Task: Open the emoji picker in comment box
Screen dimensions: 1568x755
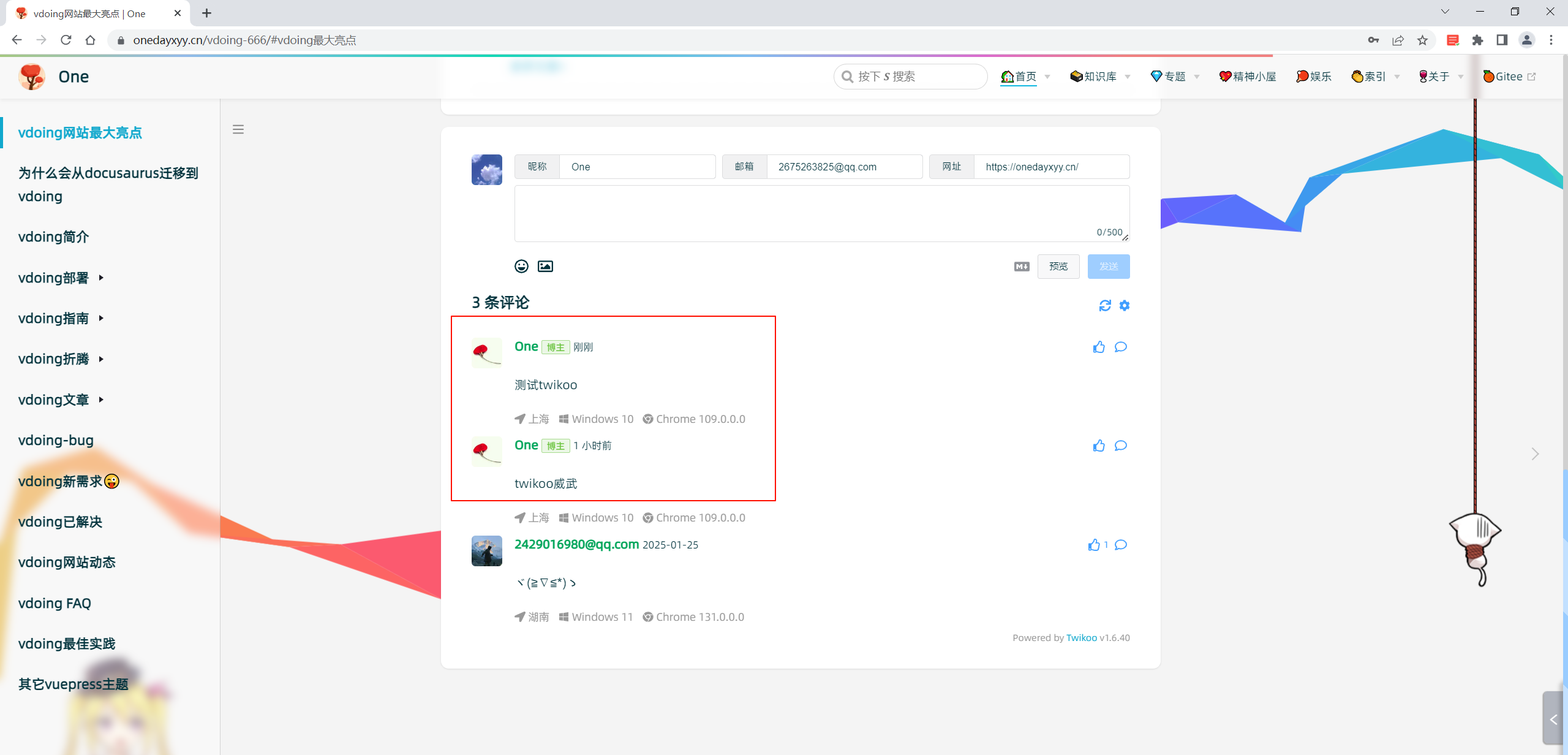Action: 521,266
